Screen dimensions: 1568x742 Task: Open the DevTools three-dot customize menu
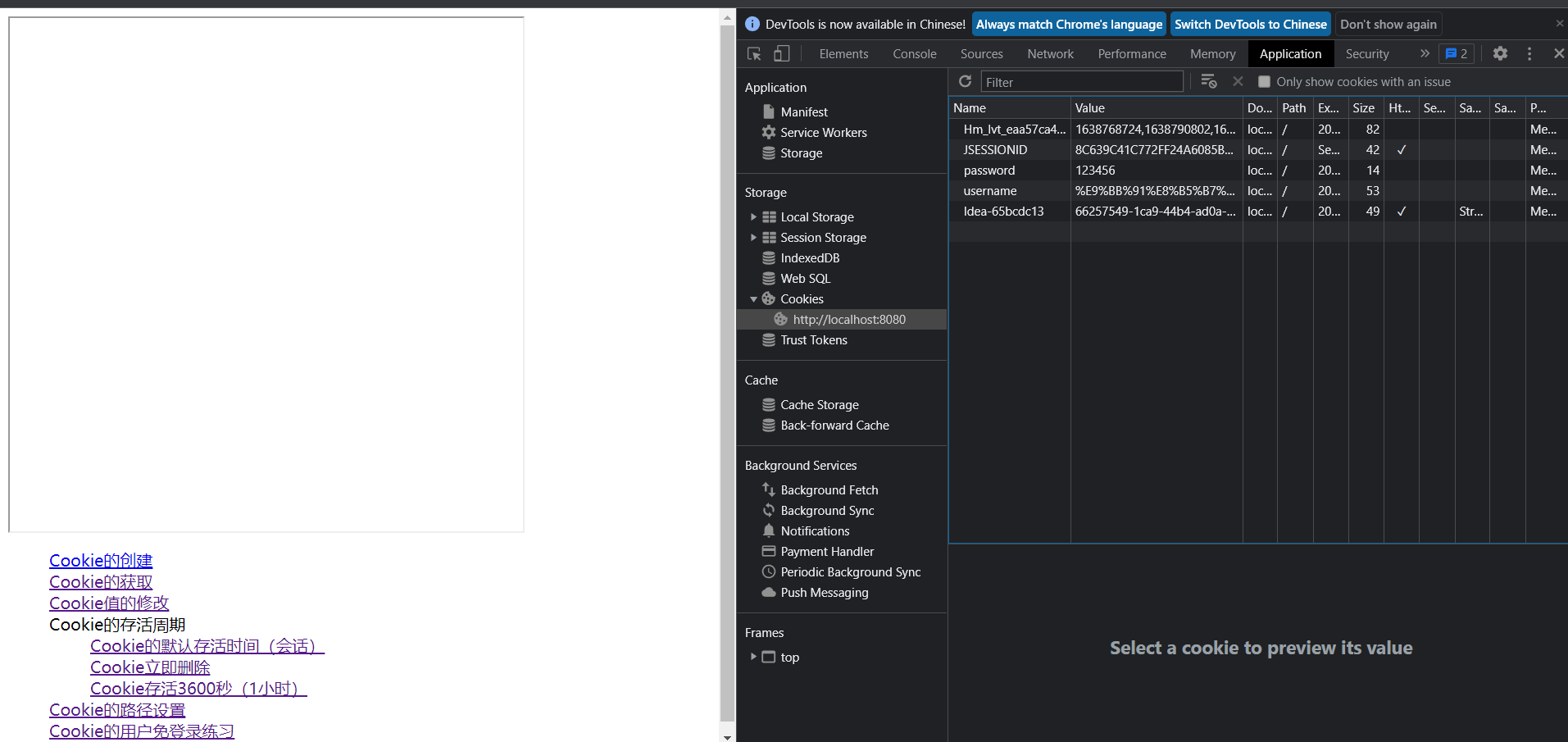[1529, 54]
